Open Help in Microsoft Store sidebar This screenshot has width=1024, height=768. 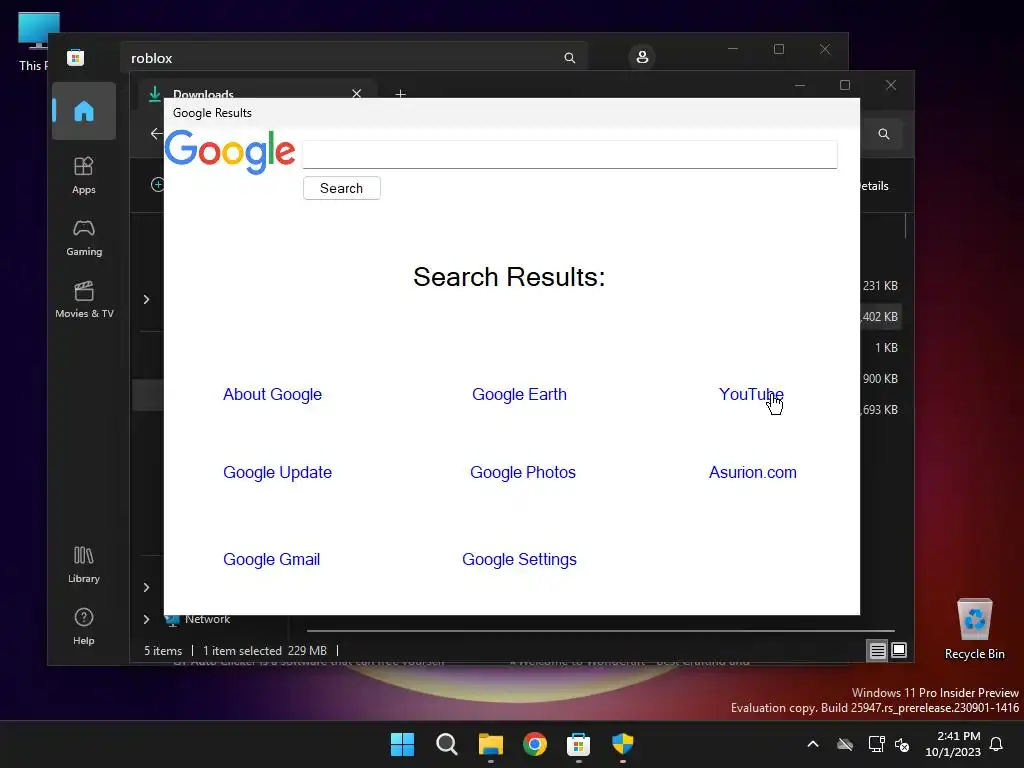click(84, 626)
